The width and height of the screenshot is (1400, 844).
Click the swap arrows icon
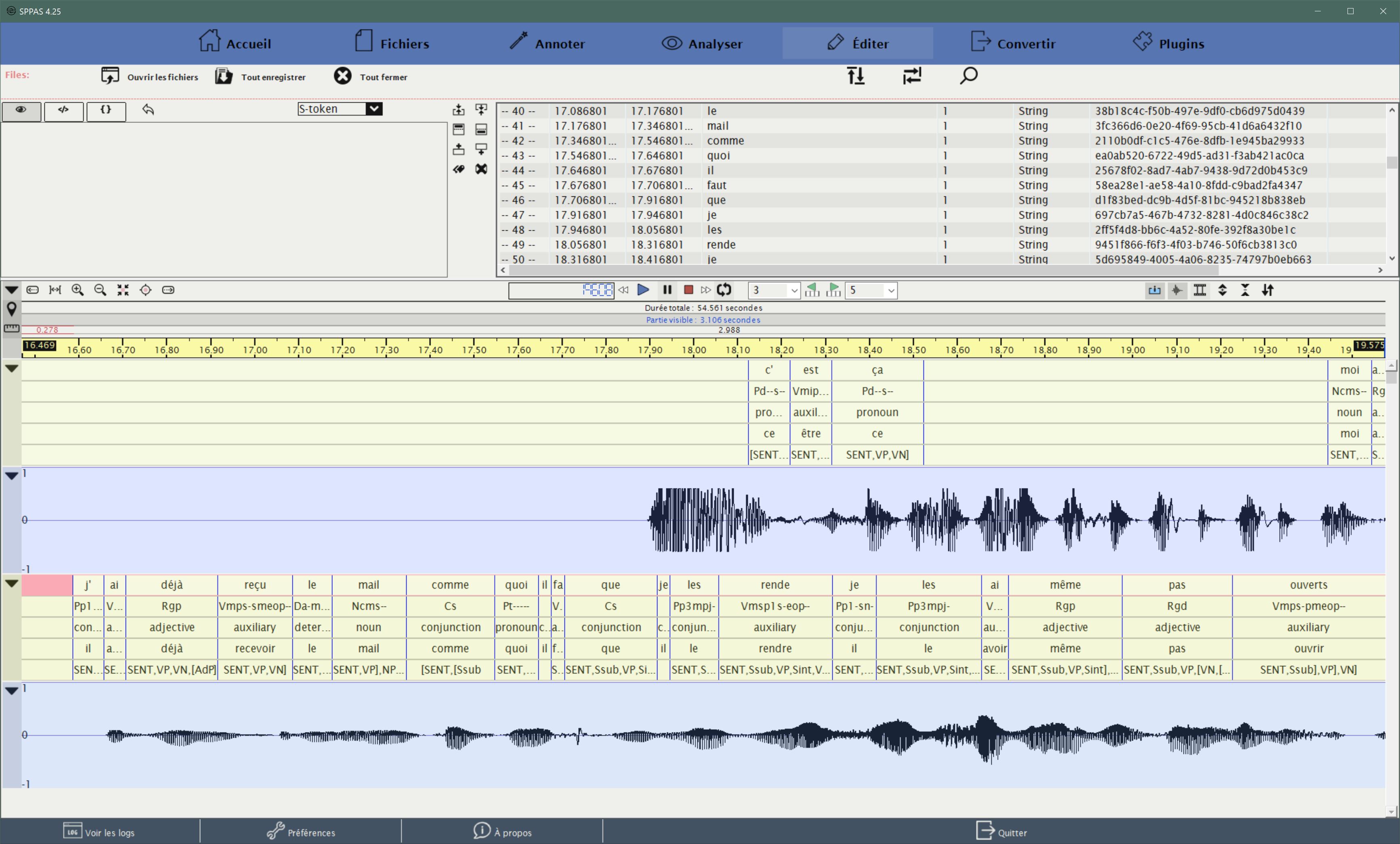912,76
